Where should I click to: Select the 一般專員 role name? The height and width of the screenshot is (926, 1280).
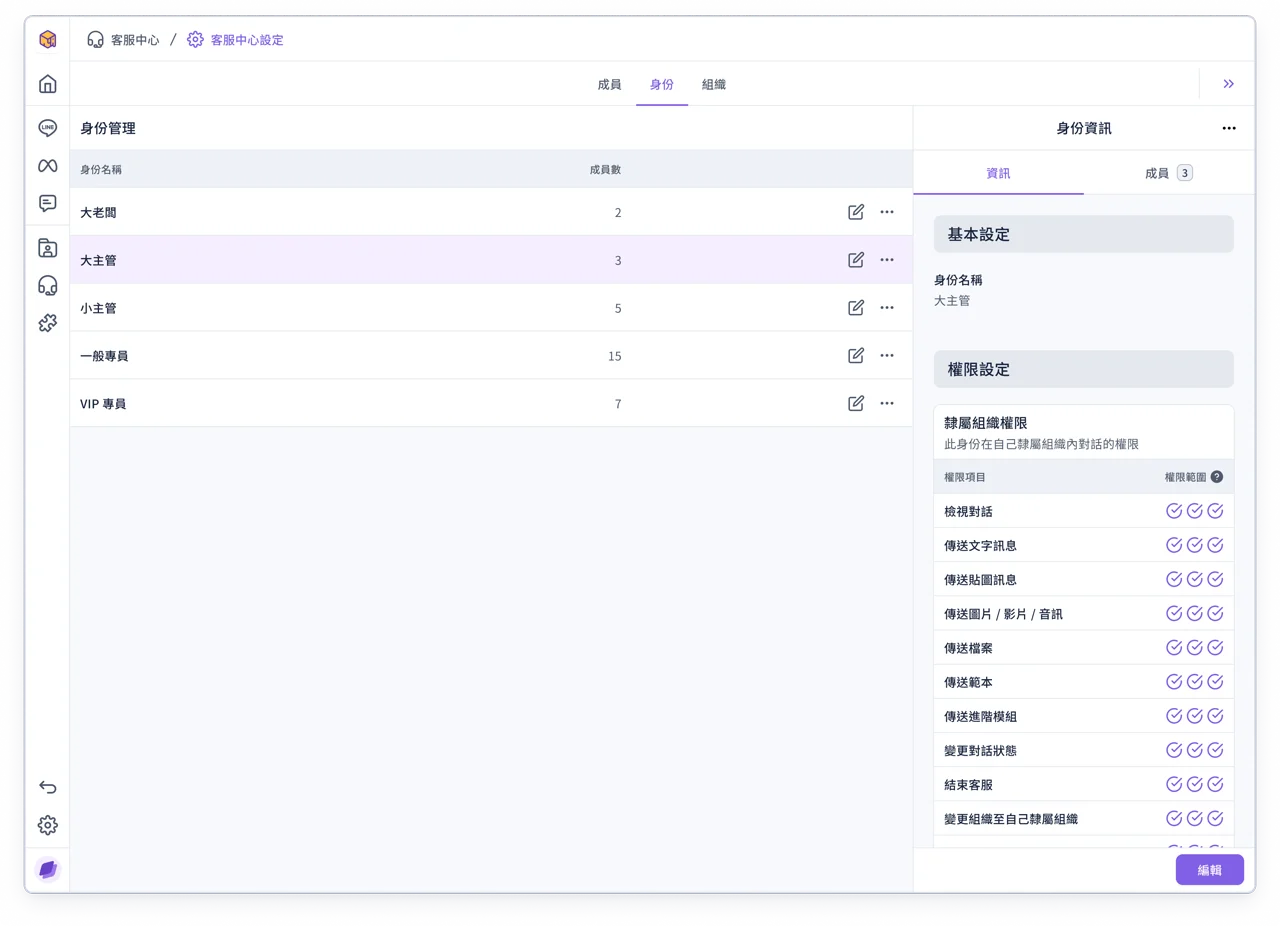[104, 356]
